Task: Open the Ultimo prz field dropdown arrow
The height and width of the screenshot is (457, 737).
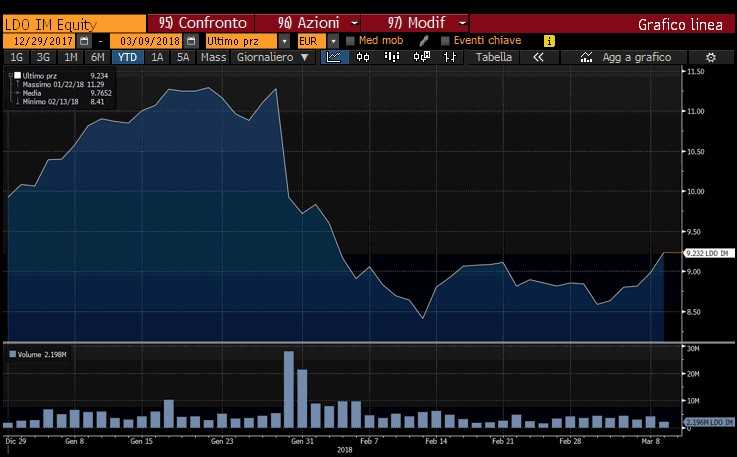Action: pyautogui.click(x=284, y=41)
